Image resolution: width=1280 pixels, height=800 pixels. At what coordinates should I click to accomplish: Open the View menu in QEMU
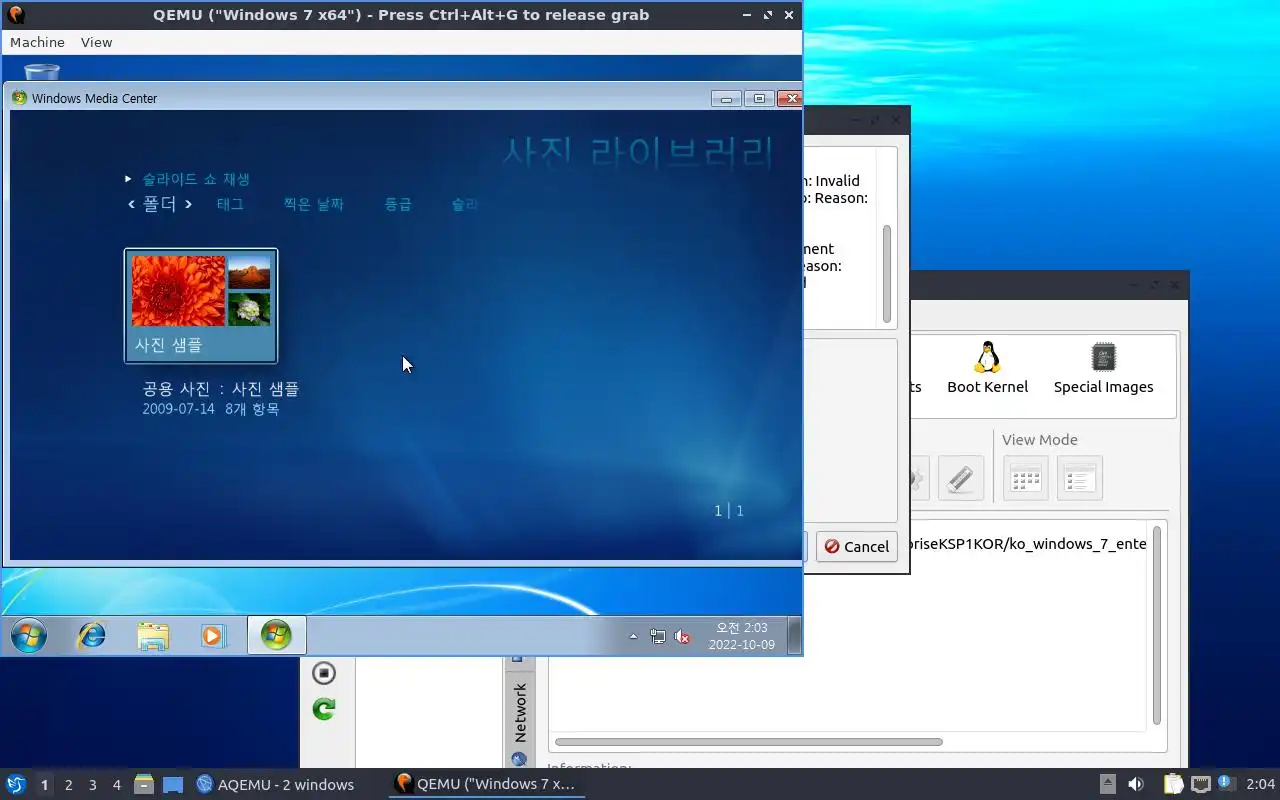click(x=96, y=42)
